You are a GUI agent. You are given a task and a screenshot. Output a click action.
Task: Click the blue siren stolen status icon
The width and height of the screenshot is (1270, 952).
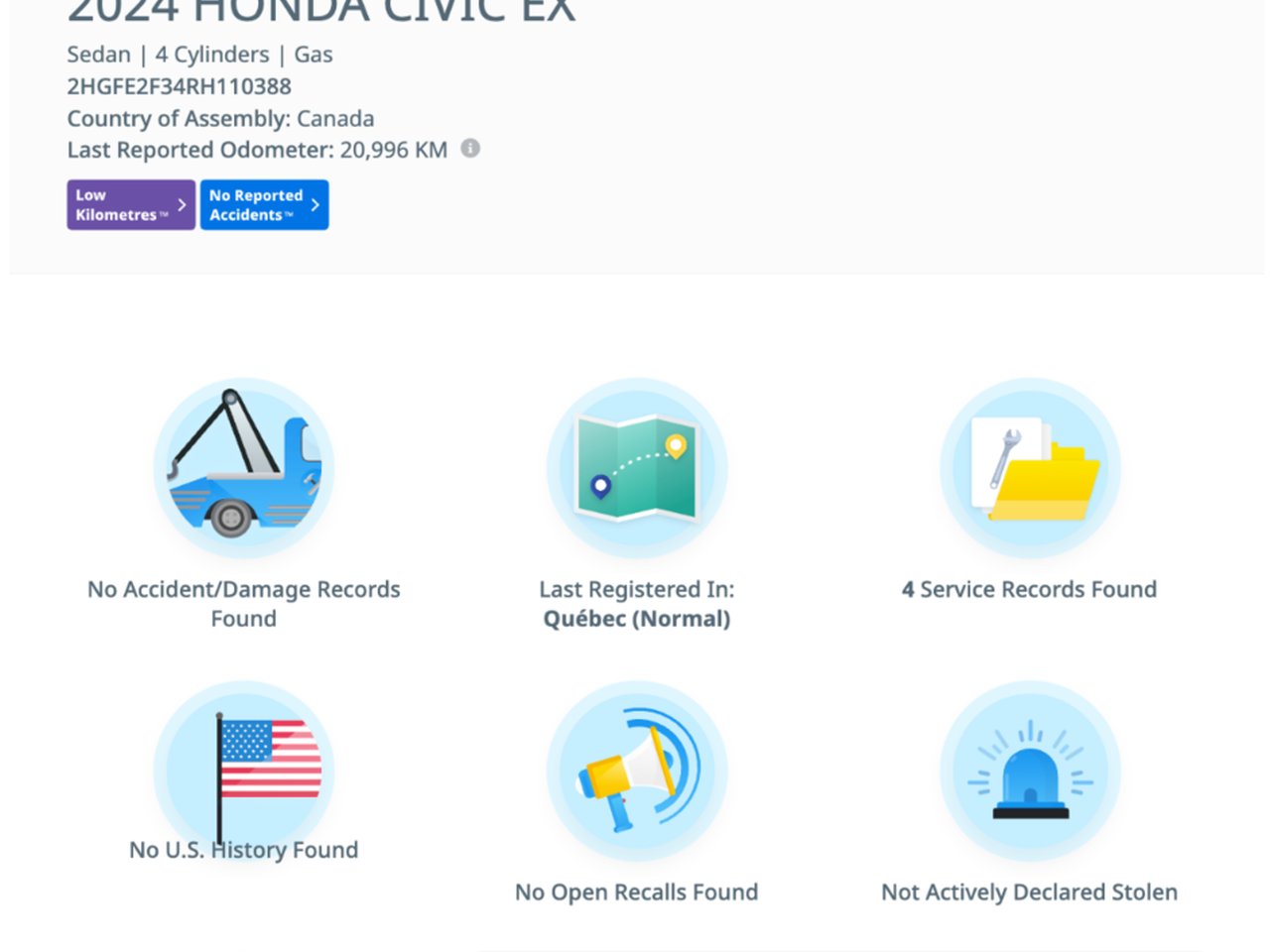[x=1030, y=771]
